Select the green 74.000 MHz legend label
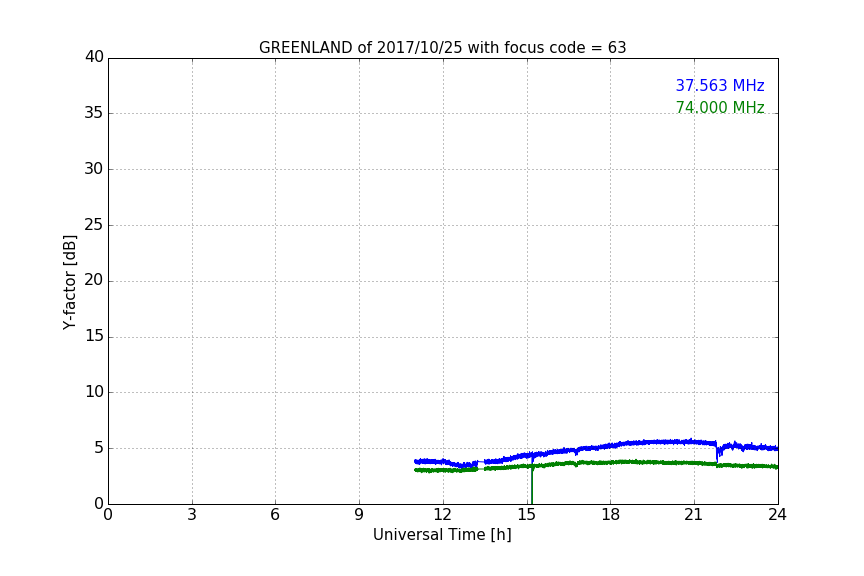 720,107
